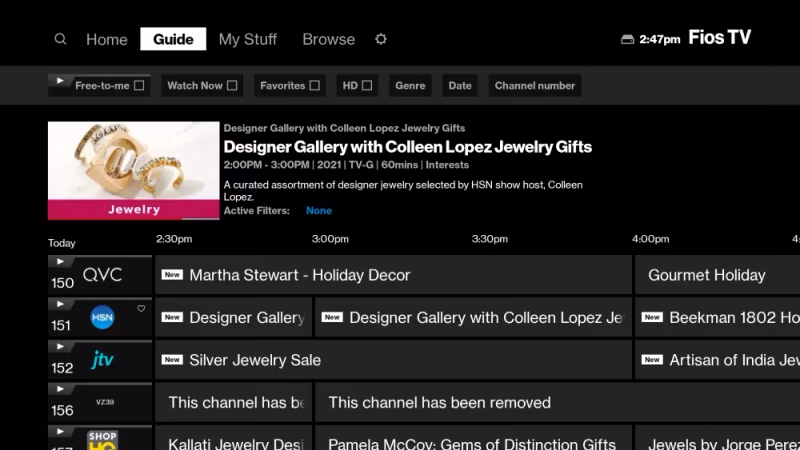The image size is (800, 450).
Task: Toggle the Watch Now filter checkbox
Action: [x=232, y=86]
